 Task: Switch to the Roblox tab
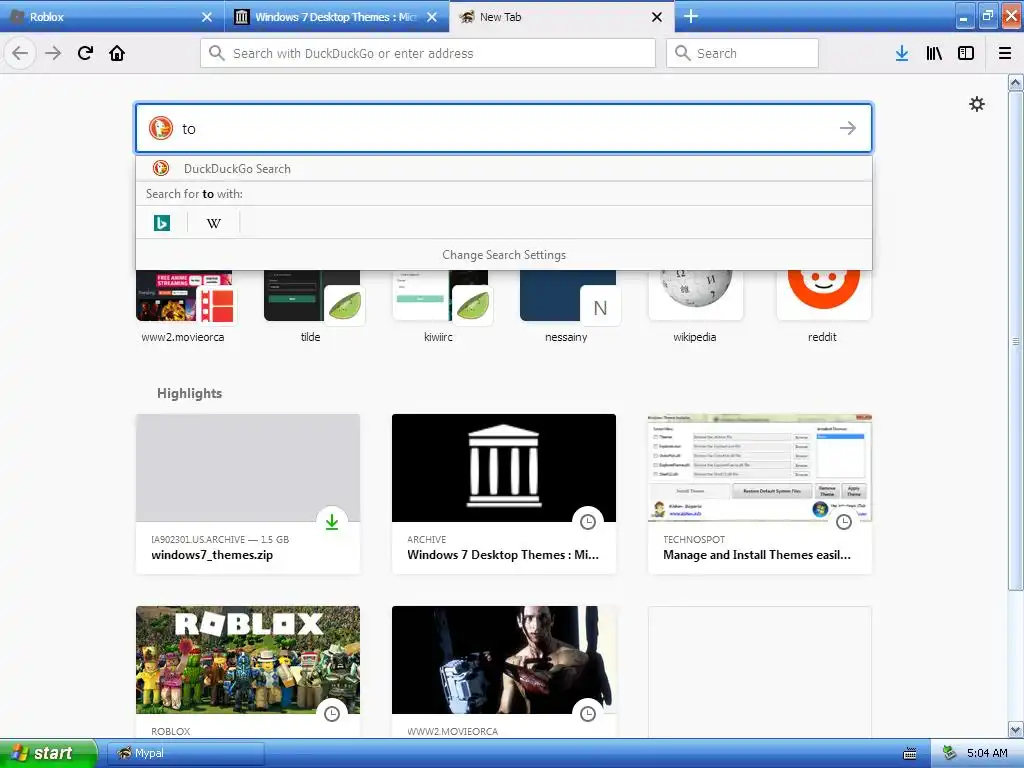111,17
